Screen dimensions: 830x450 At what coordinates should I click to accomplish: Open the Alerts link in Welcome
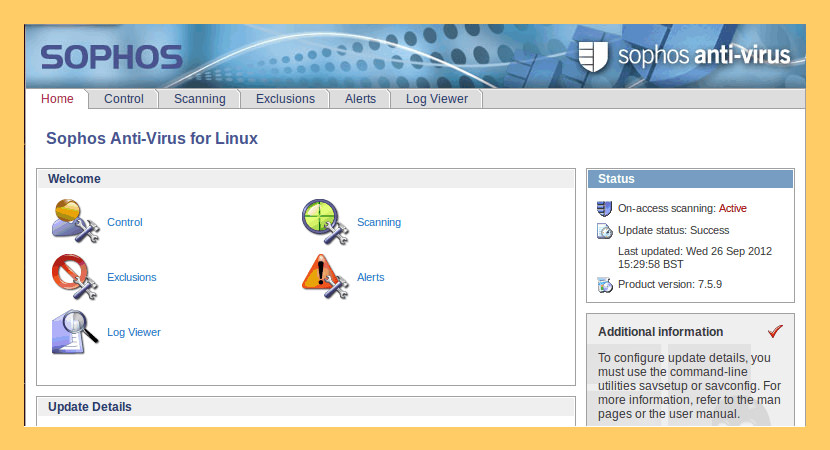[371, 277]
